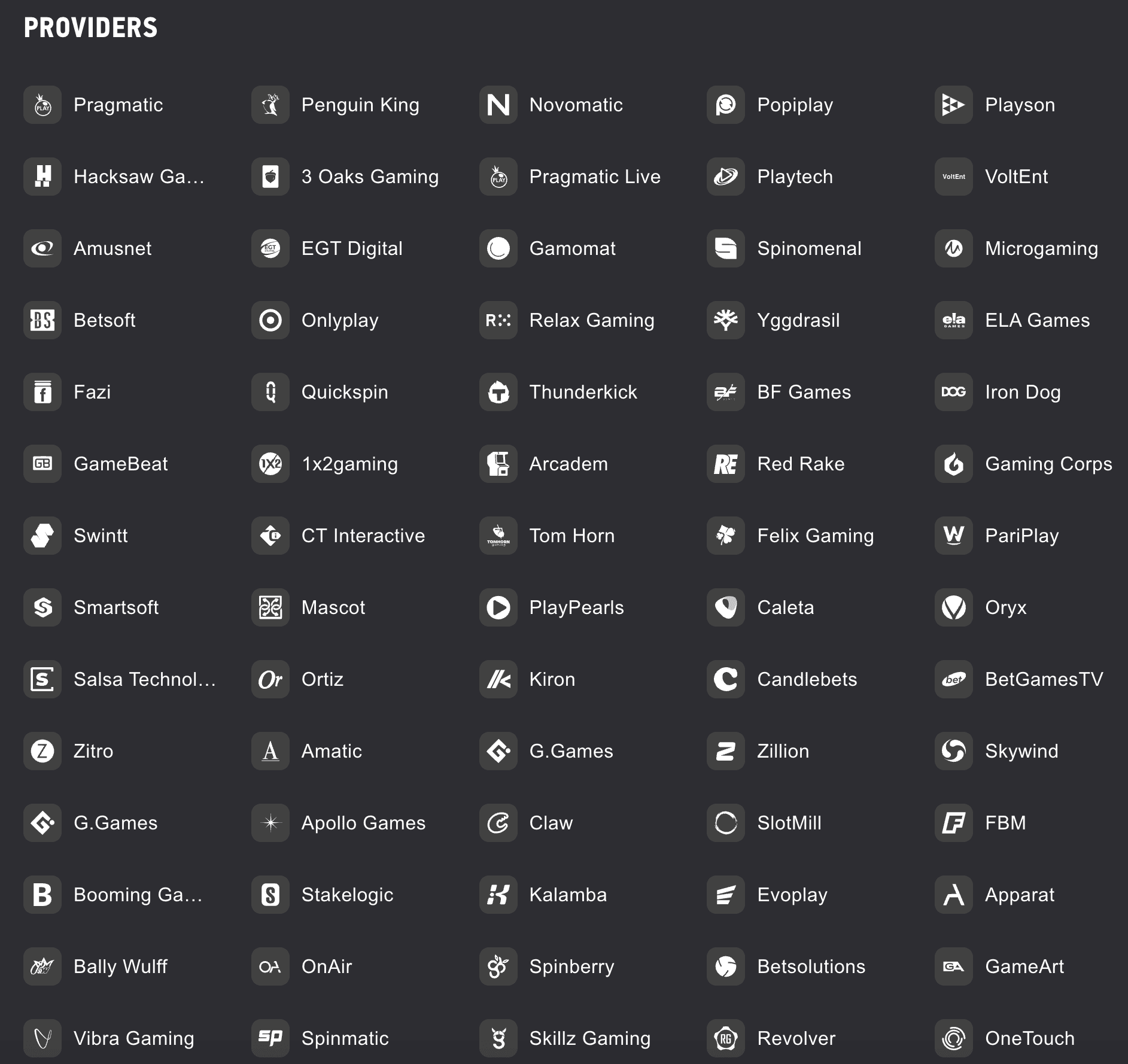Click the Spinomenal provider label

[x=809, y=248]
